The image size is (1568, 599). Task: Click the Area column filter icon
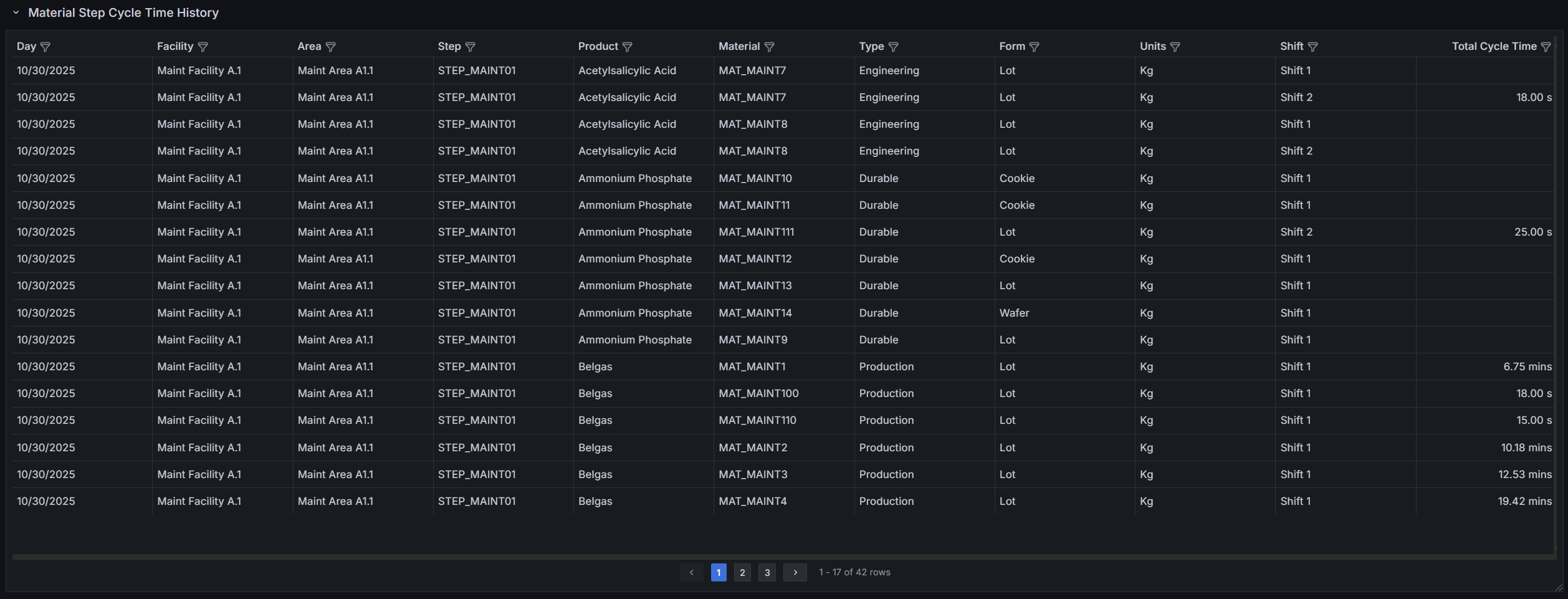(331, 47)
